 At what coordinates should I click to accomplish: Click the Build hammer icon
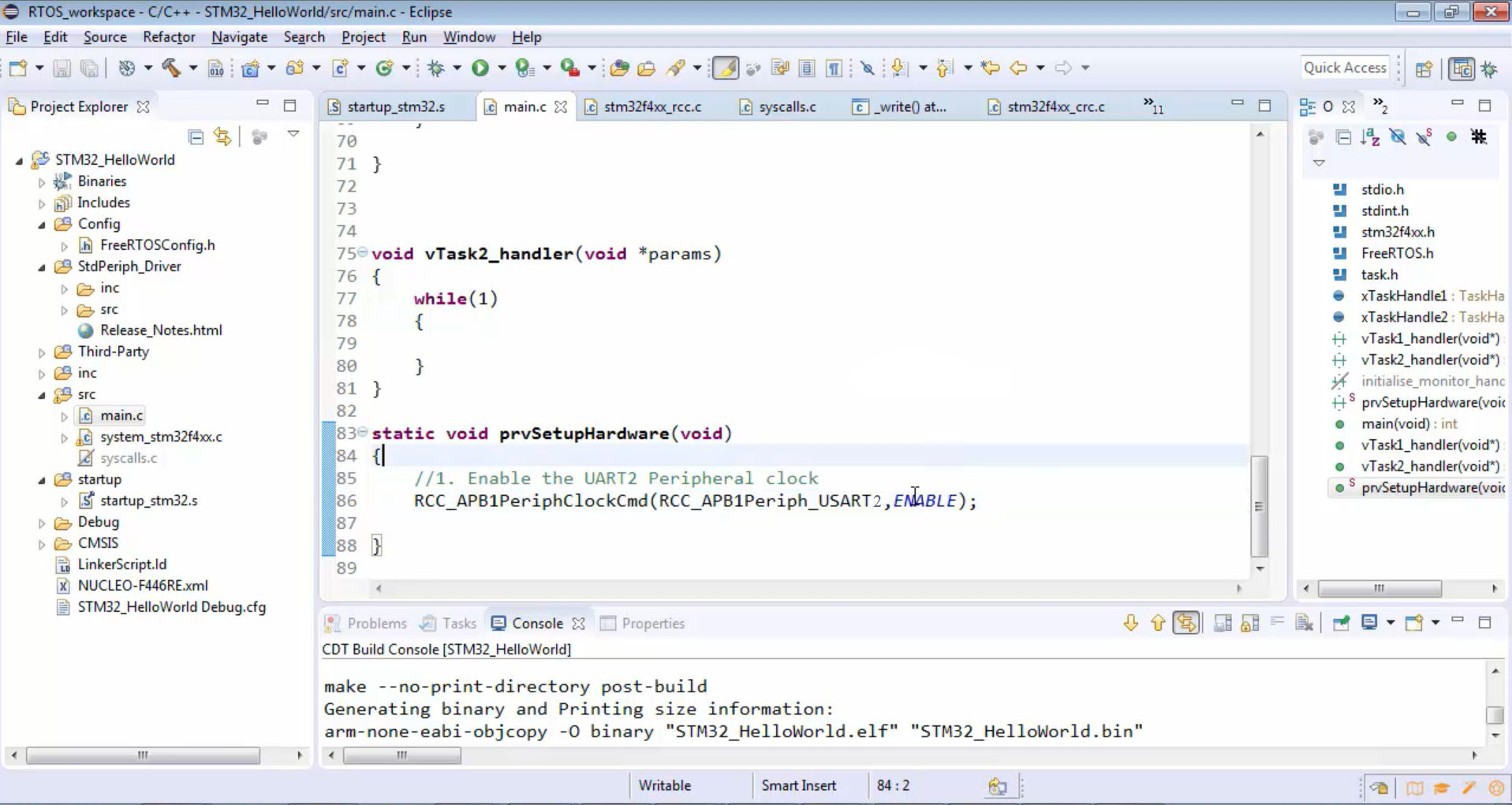click(x=171, y=68)
